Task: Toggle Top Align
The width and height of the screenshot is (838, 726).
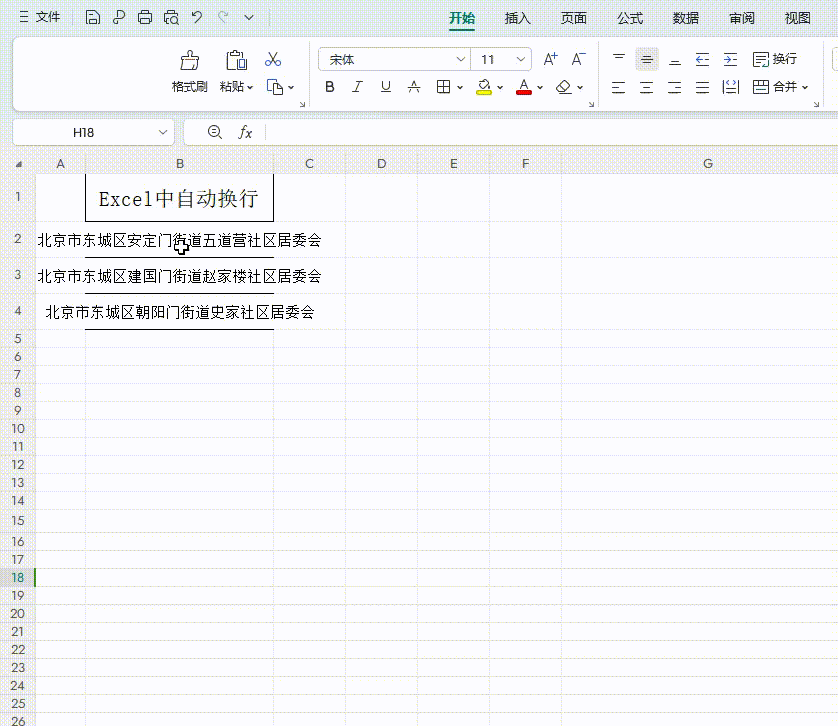Action: click(x=619, y=59)
